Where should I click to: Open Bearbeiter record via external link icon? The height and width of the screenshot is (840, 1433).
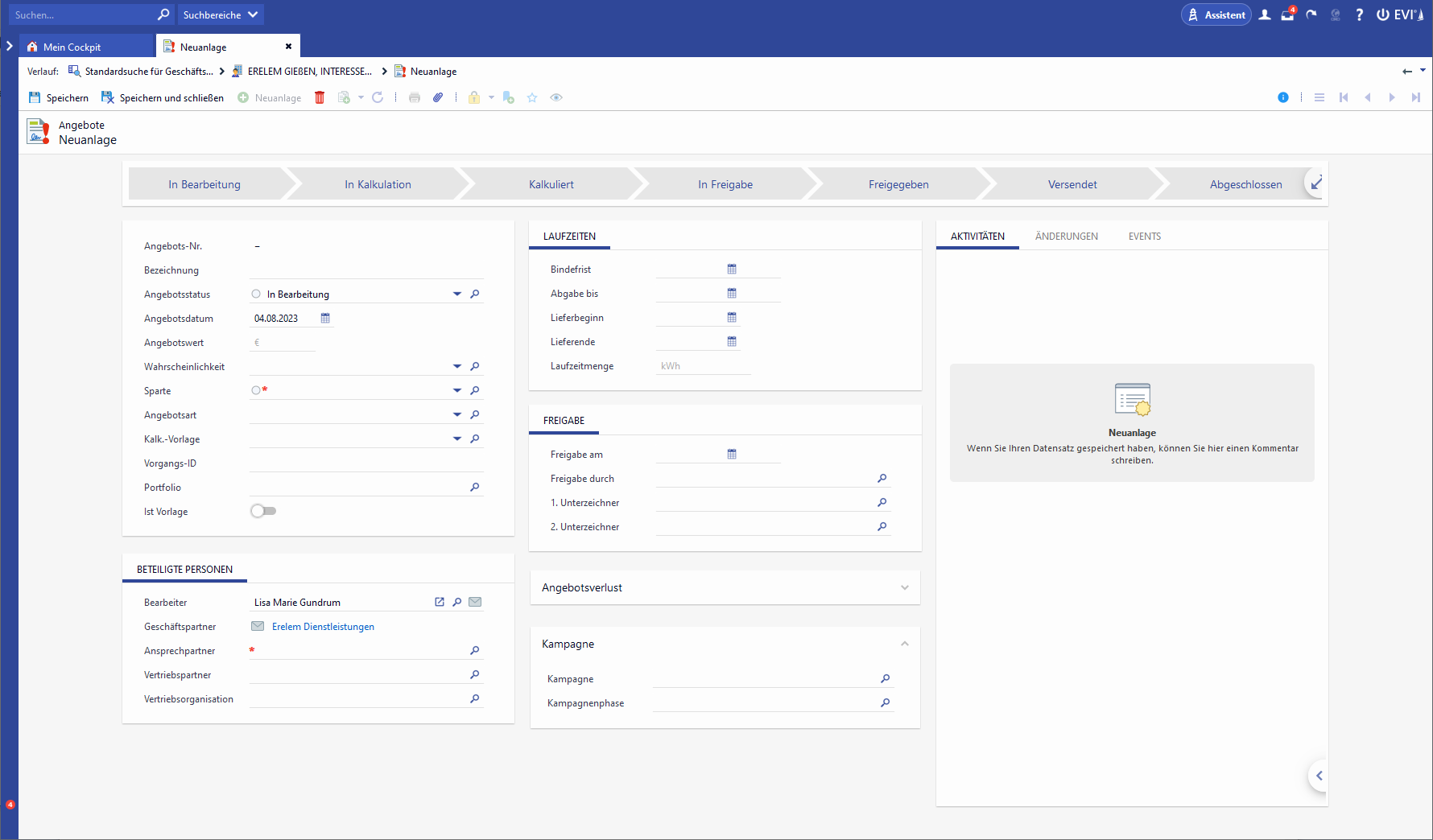click(x=440, y=602)
